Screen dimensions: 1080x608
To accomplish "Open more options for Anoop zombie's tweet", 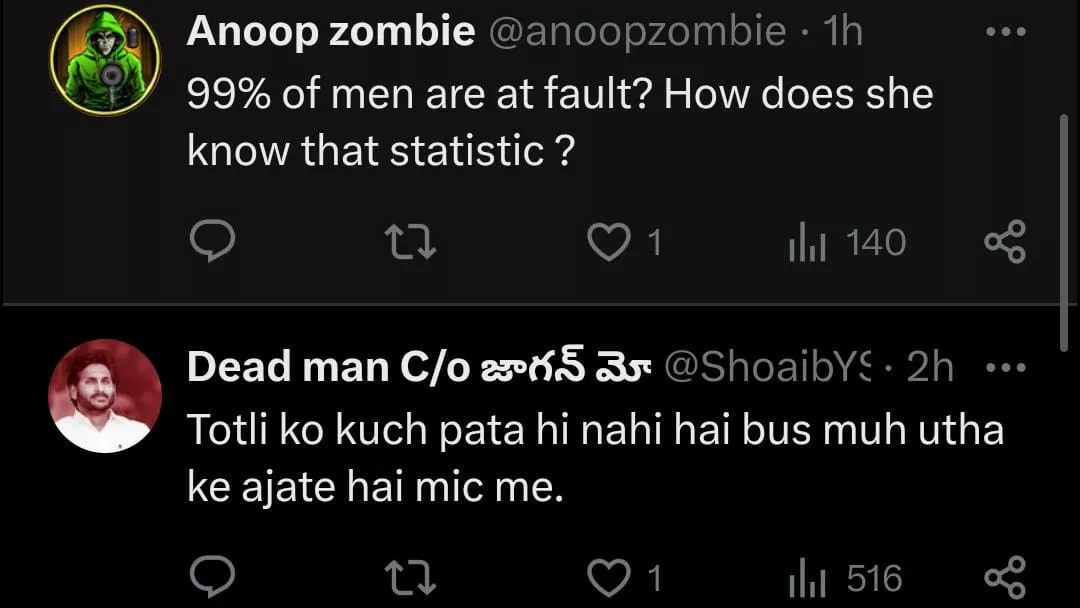I will (x=1004, y=33).
